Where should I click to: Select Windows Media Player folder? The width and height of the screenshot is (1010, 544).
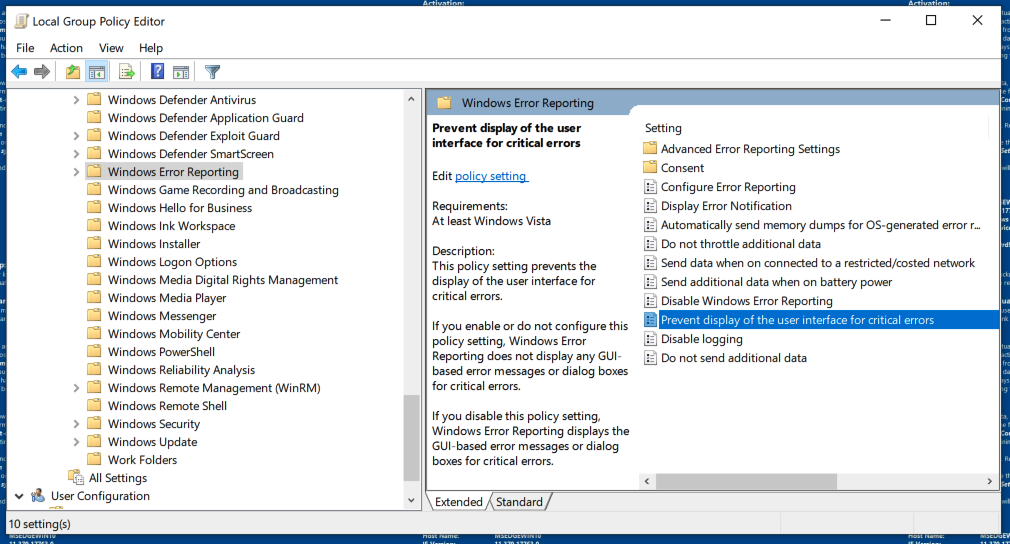[x=167, y=298]
